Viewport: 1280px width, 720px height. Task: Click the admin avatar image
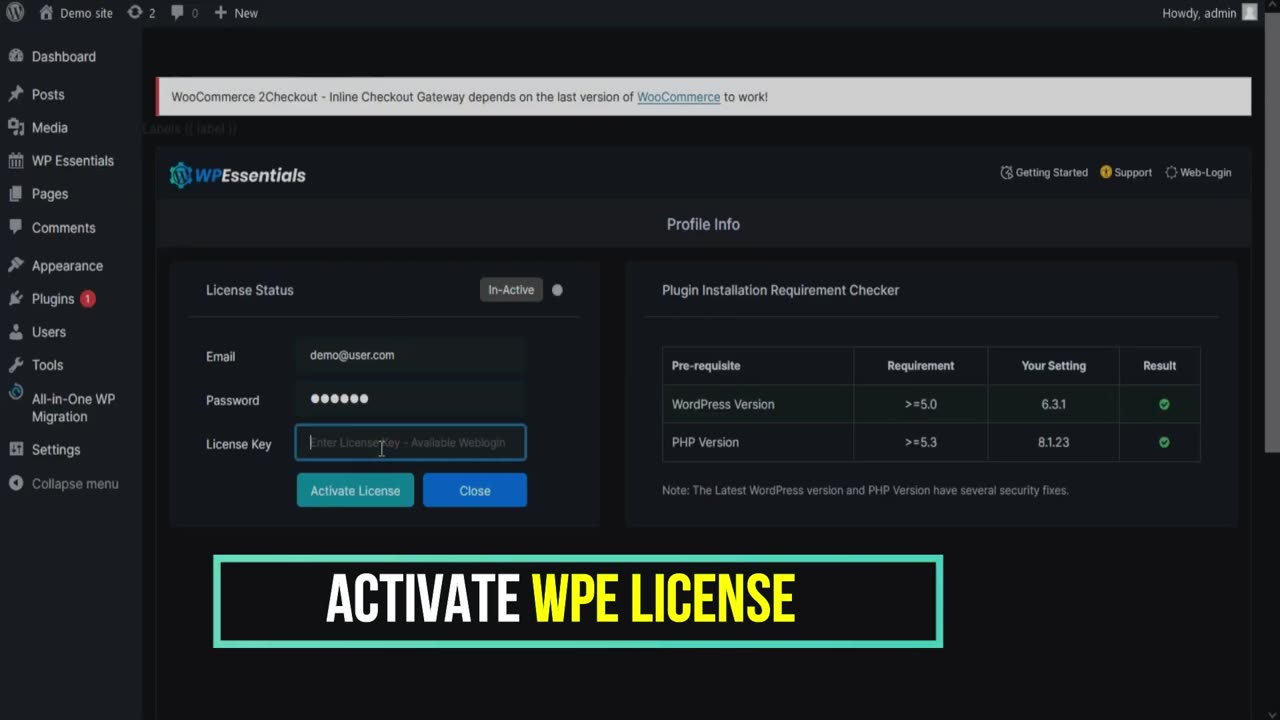coord(1250,13)
